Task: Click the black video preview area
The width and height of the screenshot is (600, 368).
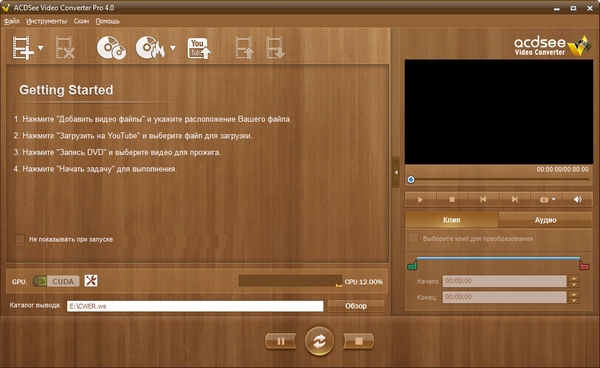Action: click(x=499, y=112)
